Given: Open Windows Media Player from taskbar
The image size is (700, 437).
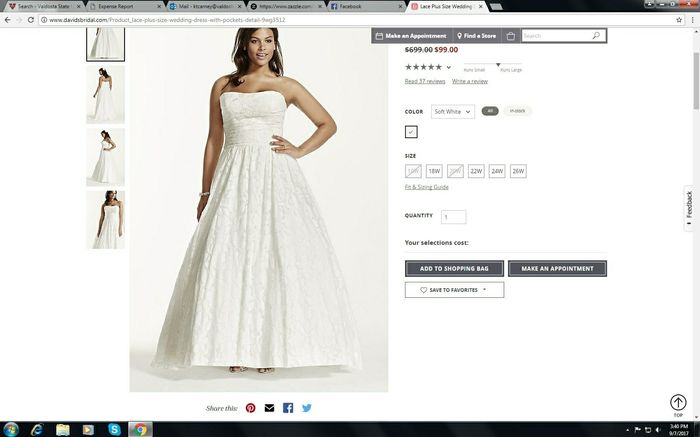Looking at the screenshot, I should 88,429.
